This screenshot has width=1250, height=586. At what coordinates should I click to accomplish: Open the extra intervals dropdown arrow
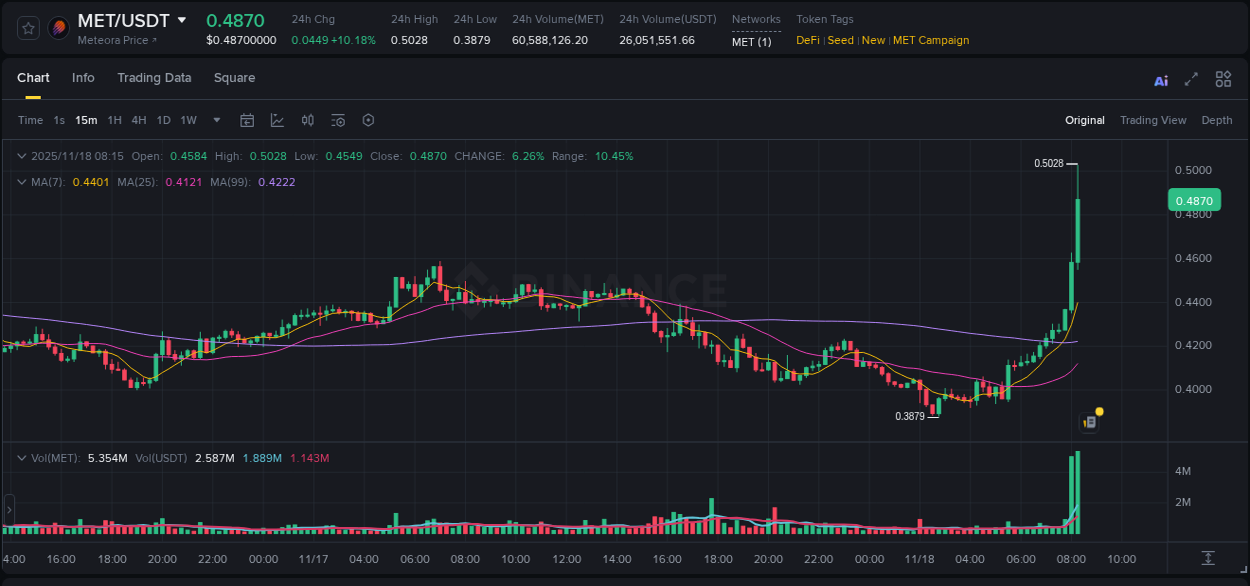tap(215, 120)
